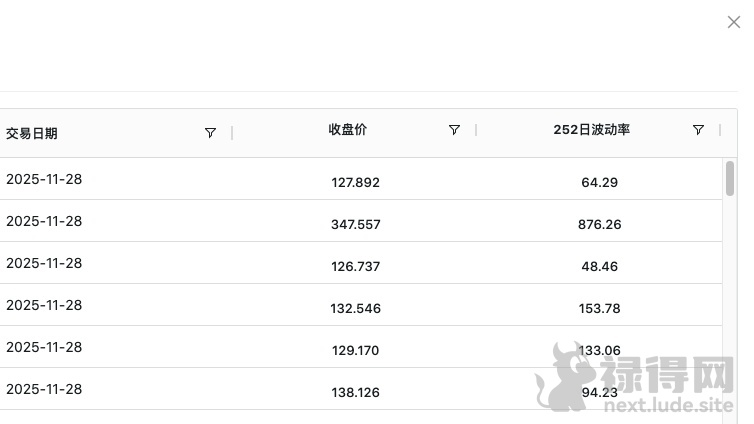Click the vertical scrollbar thumb of the table
The height and width of the screenshot is (424, 754).
pos(730,178)
